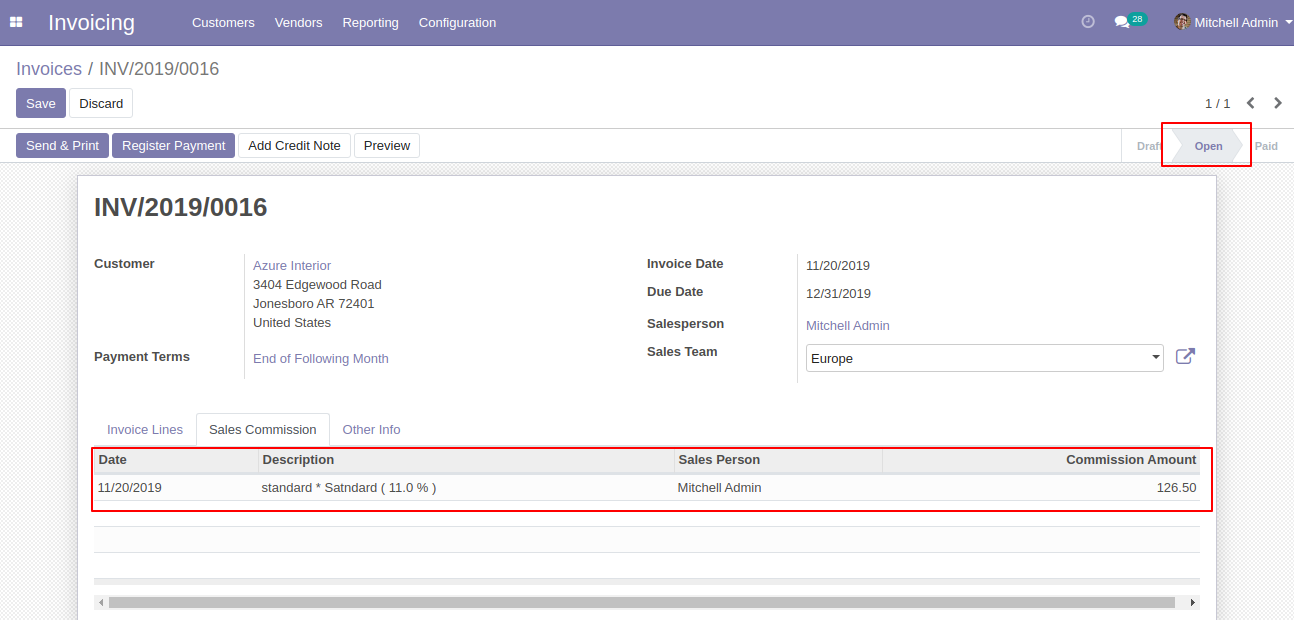Select the Sales Commission tab
This screenshot has width=1294, height=620.
coord(263,430)
